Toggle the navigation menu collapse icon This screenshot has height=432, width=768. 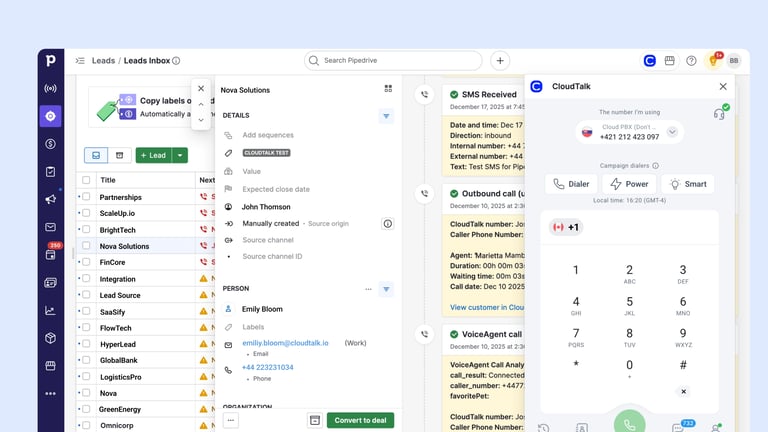click(x=80, y=61)
